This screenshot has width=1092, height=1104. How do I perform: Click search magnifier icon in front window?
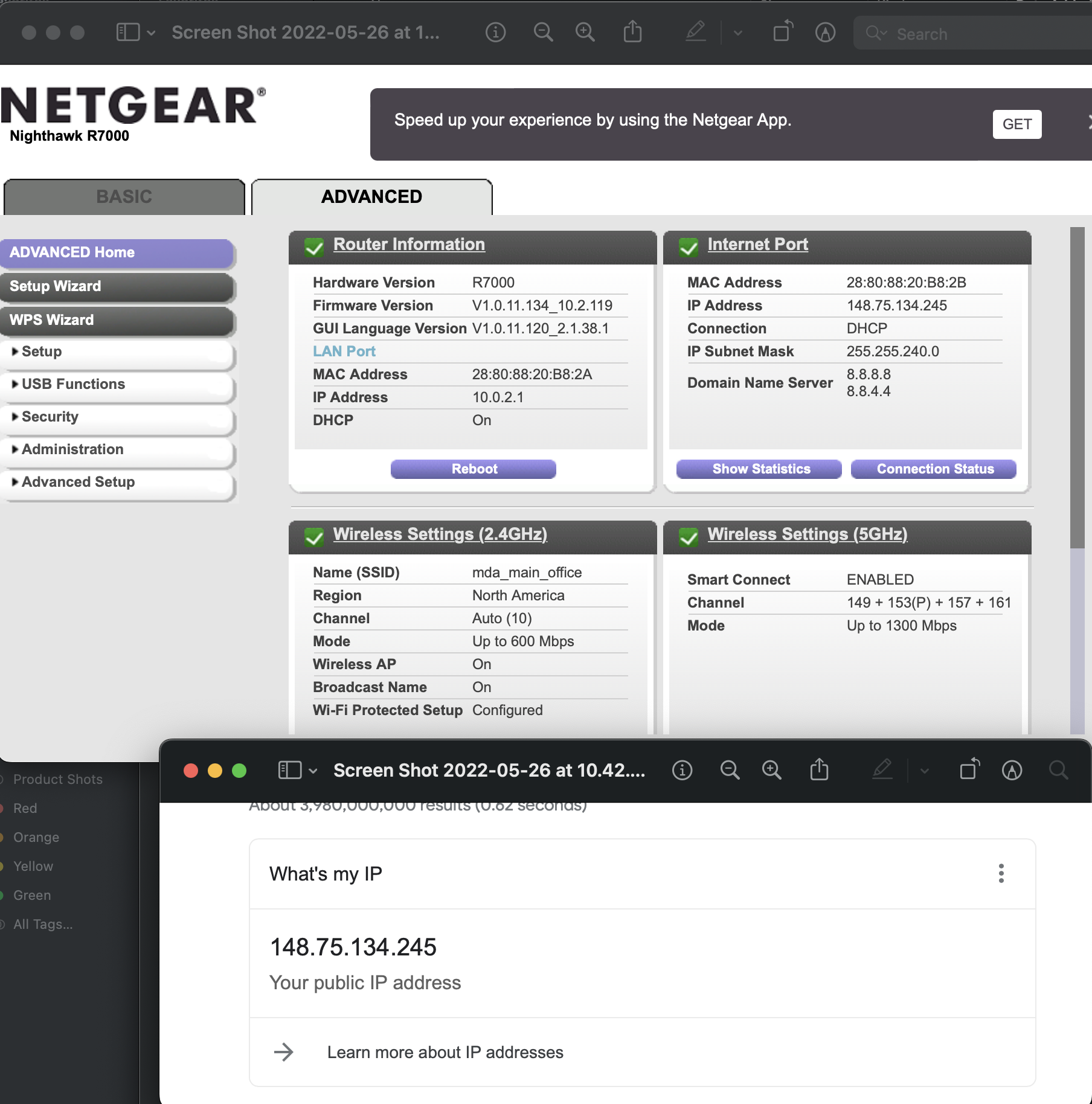(x=1058, y=770)
